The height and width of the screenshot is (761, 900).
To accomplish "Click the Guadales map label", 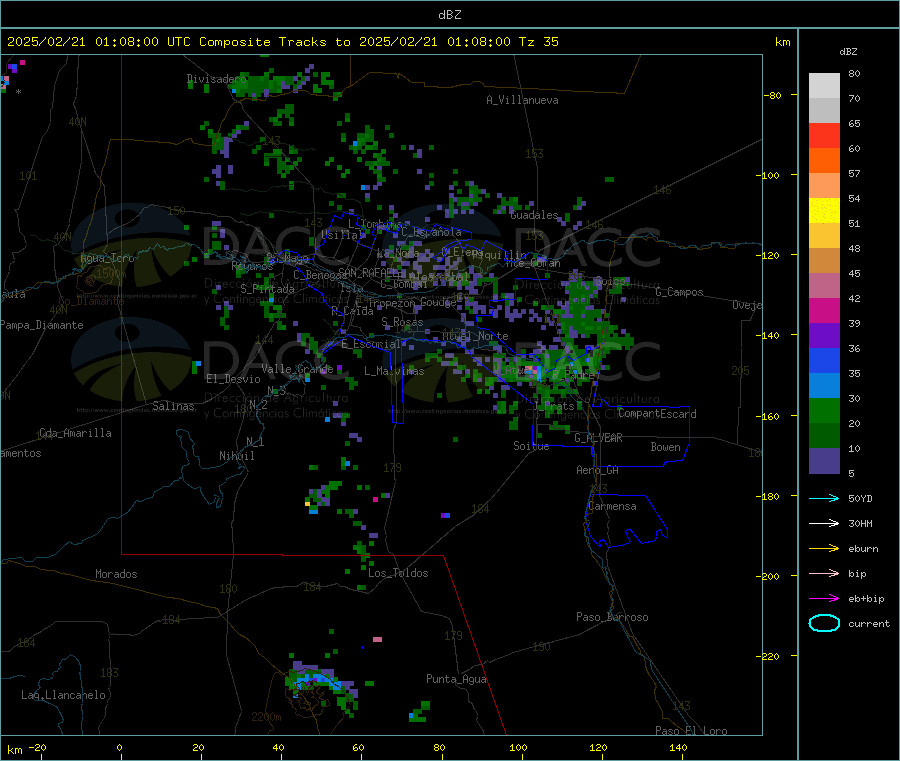I will pos(534,215).
